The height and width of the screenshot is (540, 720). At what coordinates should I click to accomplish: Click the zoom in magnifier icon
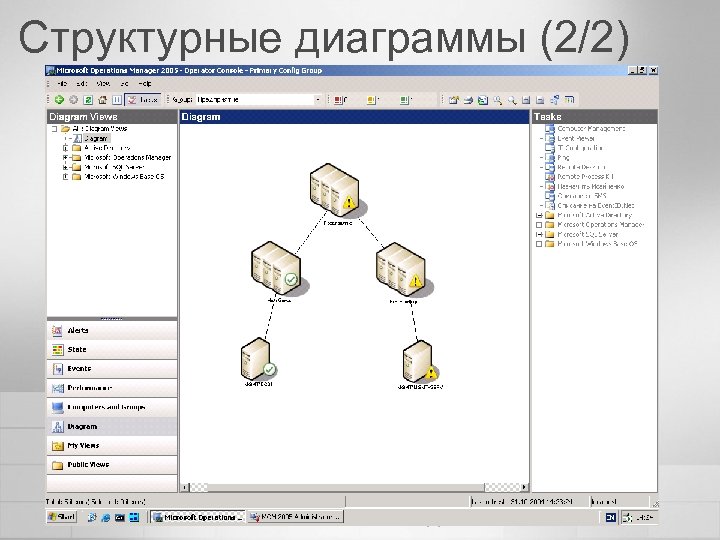click(497, 100)
